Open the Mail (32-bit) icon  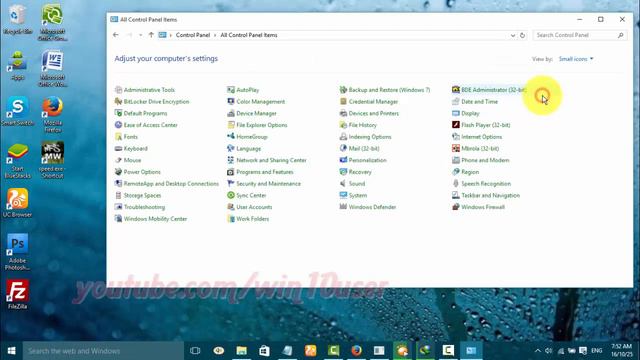(343, 149)
